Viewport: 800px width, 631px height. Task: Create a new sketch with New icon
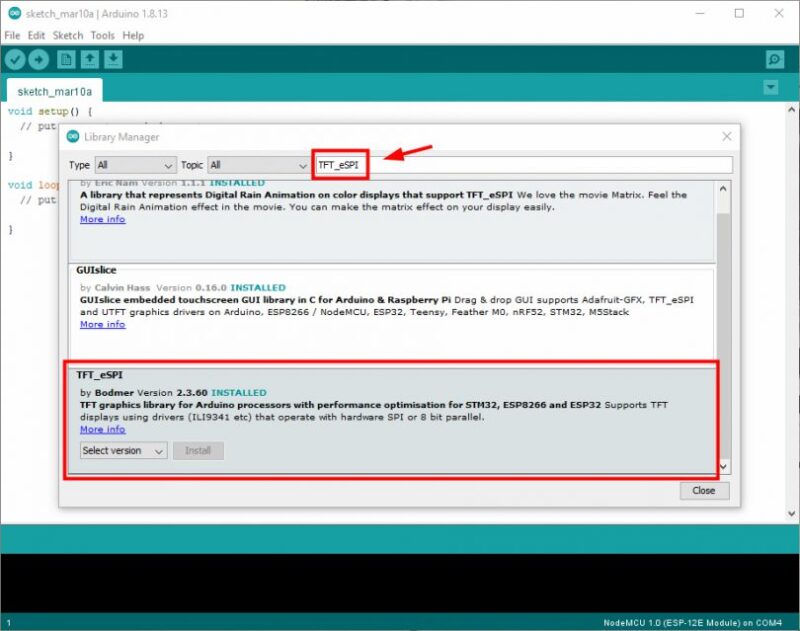click(x=66, y=60)
